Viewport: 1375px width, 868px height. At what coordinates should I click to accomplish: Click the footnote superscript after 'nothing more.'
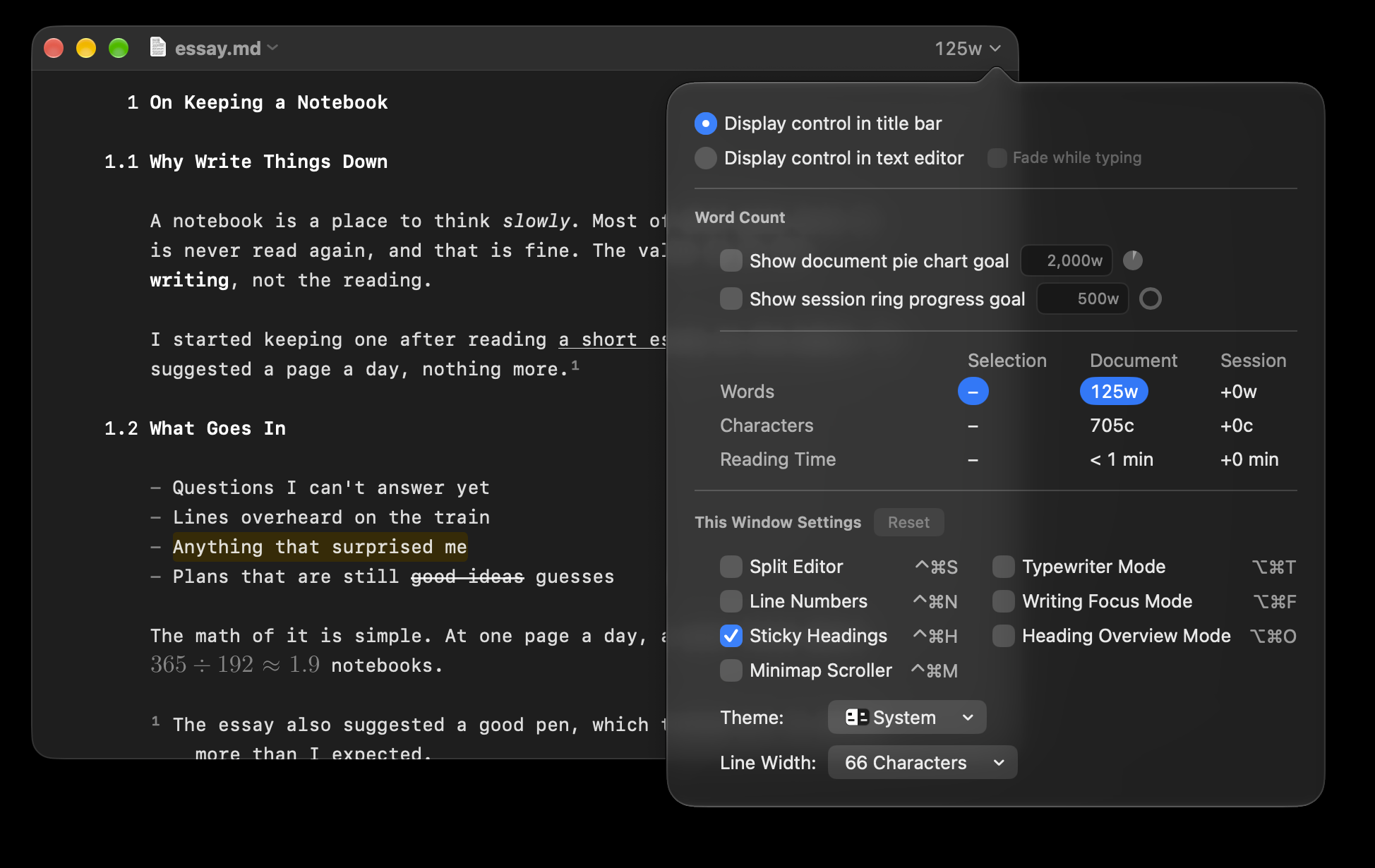(x=575, y=365)
